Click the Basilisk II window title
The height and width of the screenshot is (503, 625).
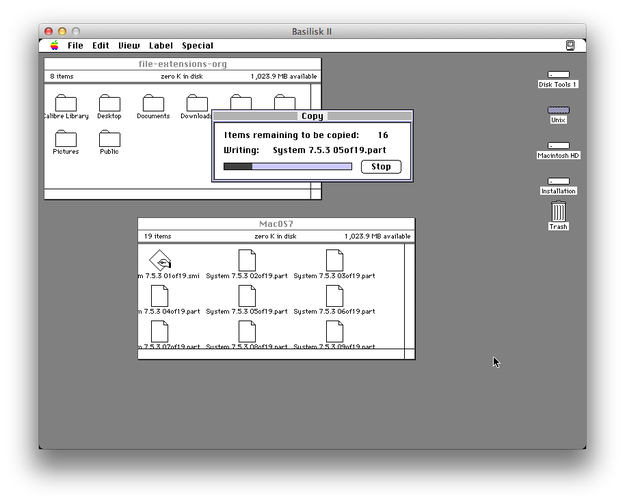click(312, 31)
